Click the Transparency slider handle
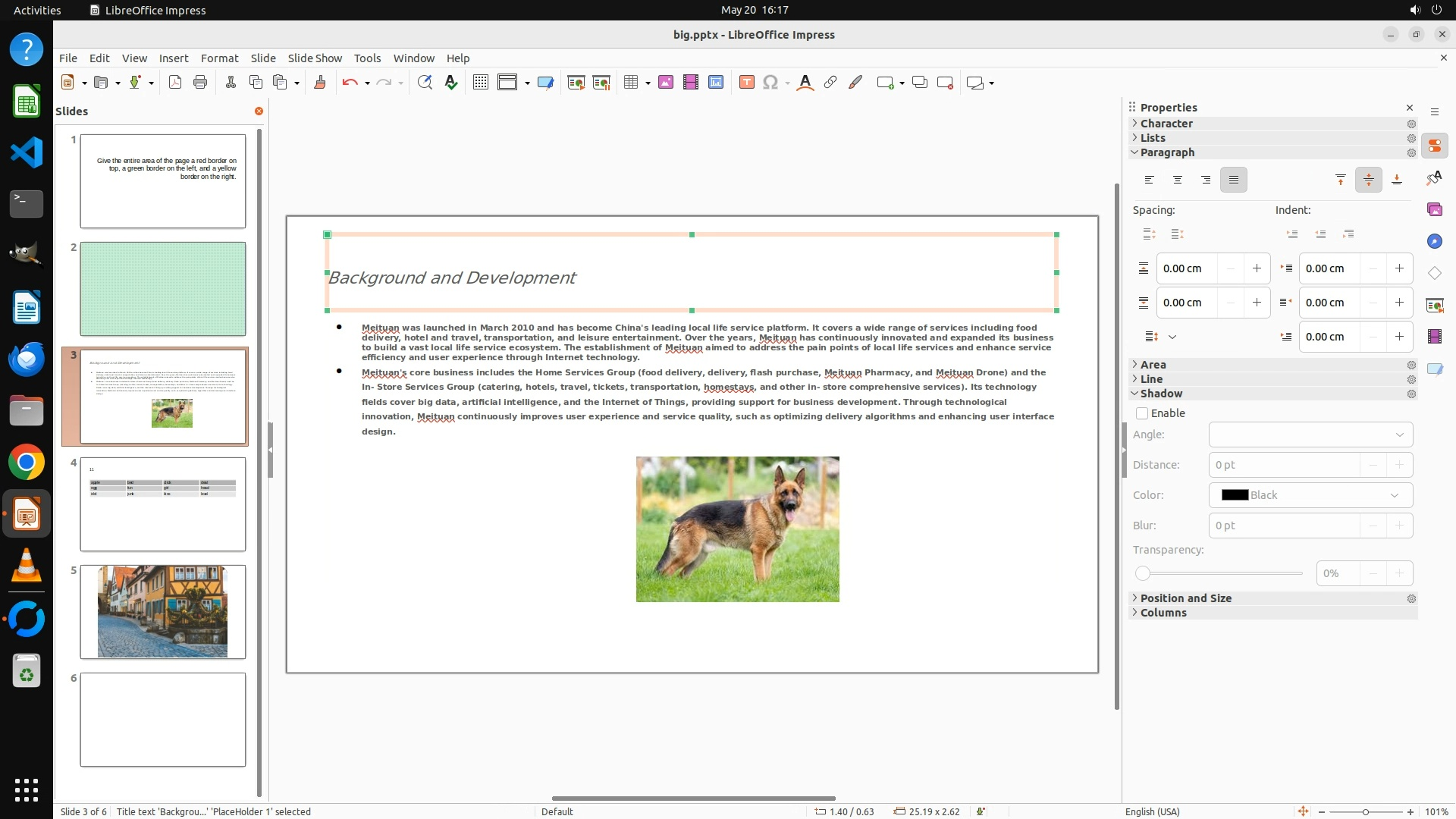 (1143, 573)
